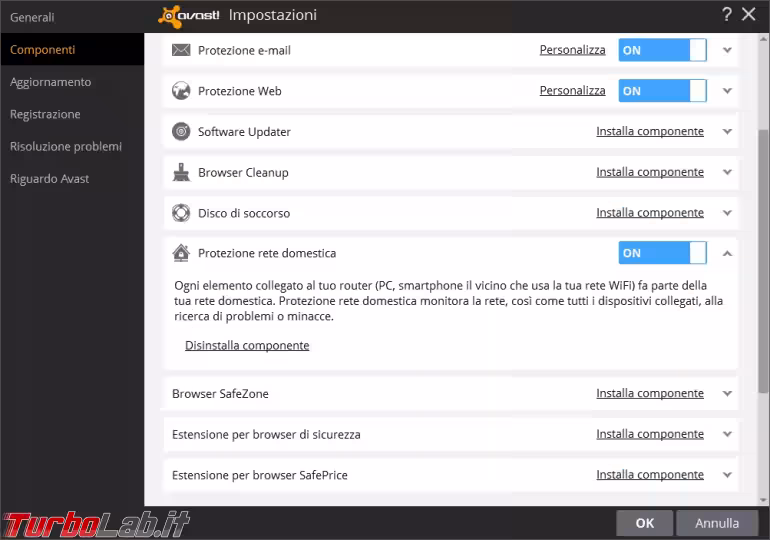Install the Browser SafeZone component
This screenshot has height=540, width=770.
coord(650,394)
